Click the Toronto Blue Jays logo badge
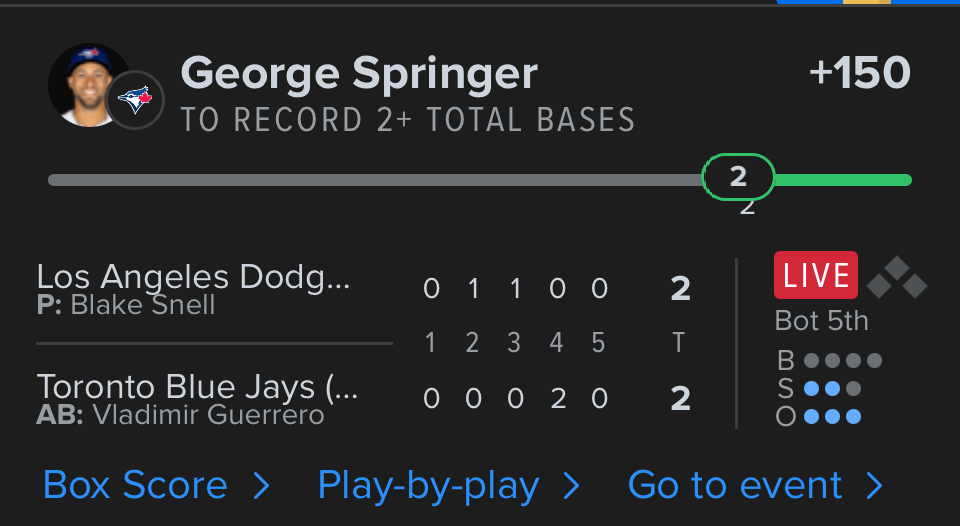This screenshot has height=526, width=960. [x=134, y=99]
